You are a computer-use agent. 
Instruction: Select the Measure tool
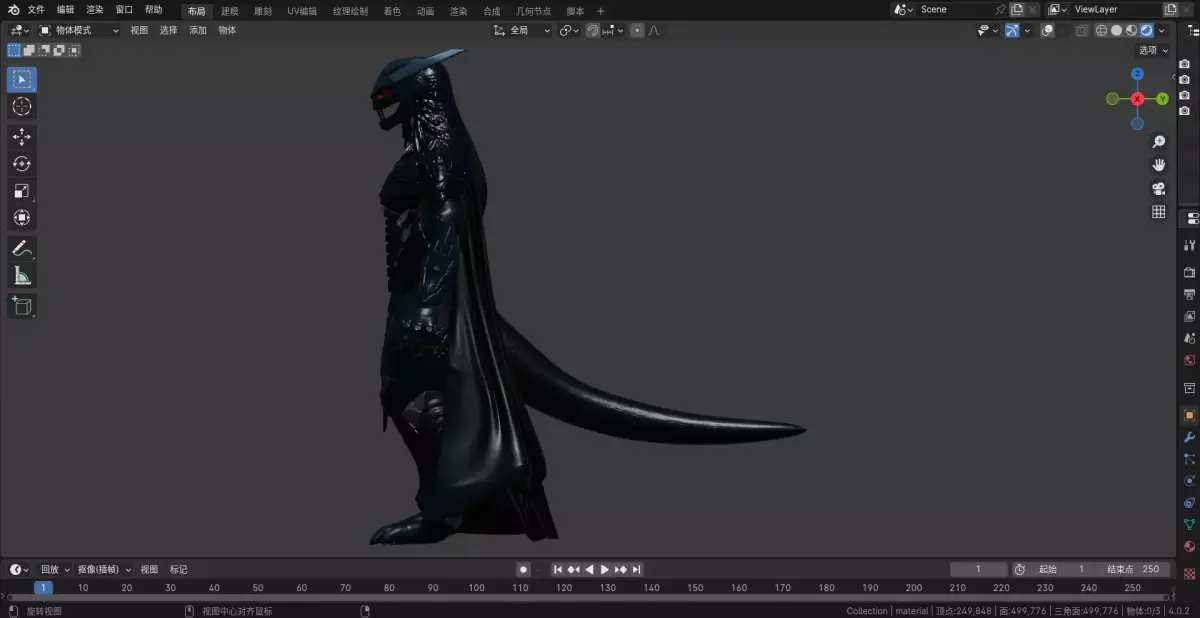click(22, 275)
